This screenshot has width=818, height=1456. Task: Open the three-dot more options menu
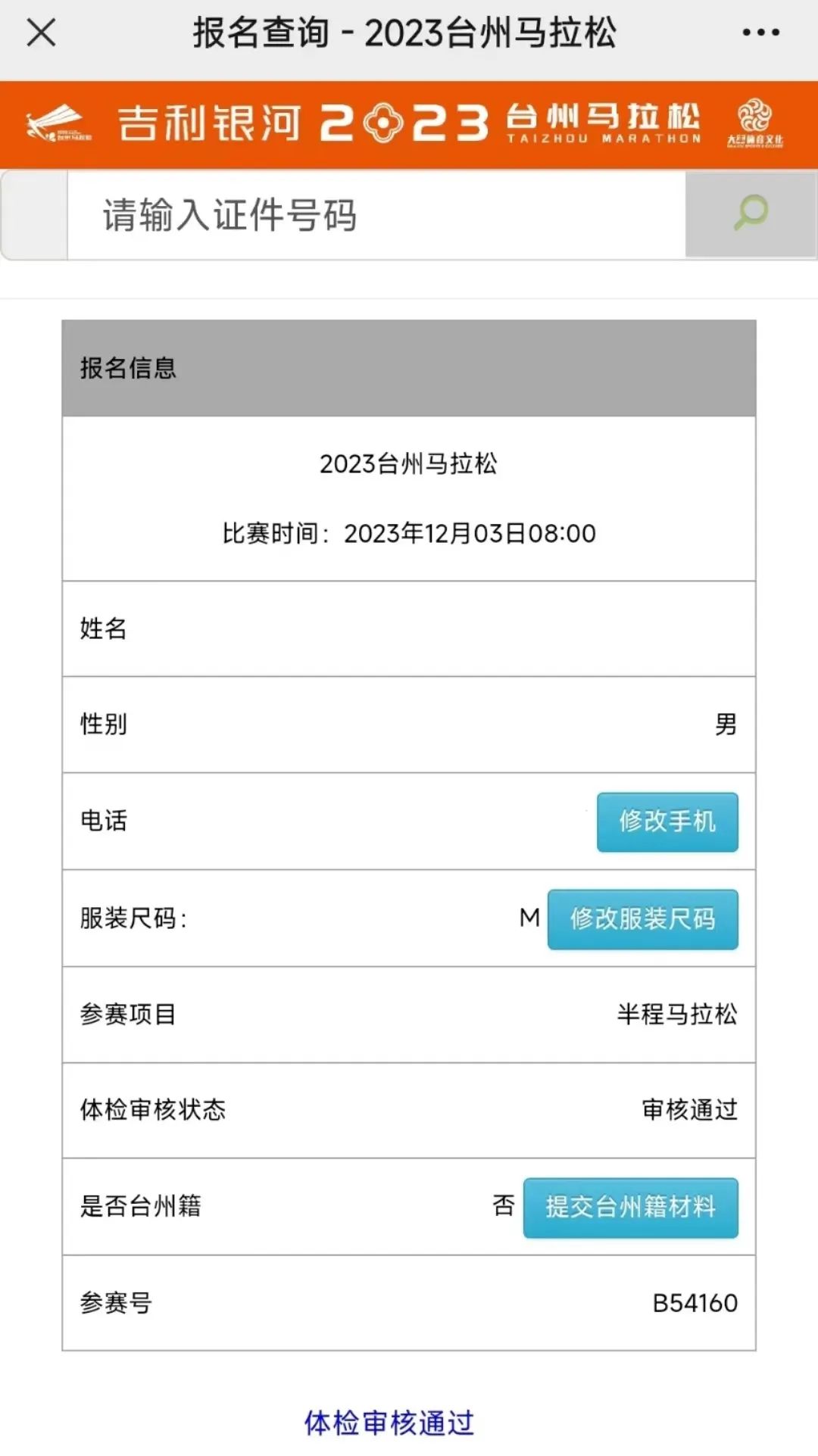click(x=760, y=33)
